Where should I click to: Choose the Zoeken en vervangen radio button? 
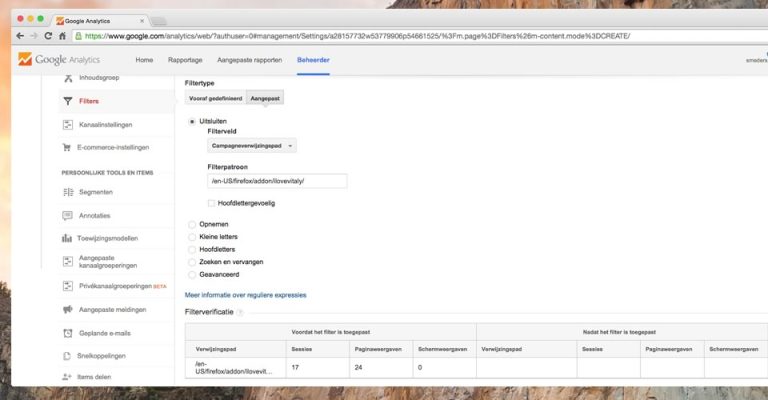[x=192, y=261]
